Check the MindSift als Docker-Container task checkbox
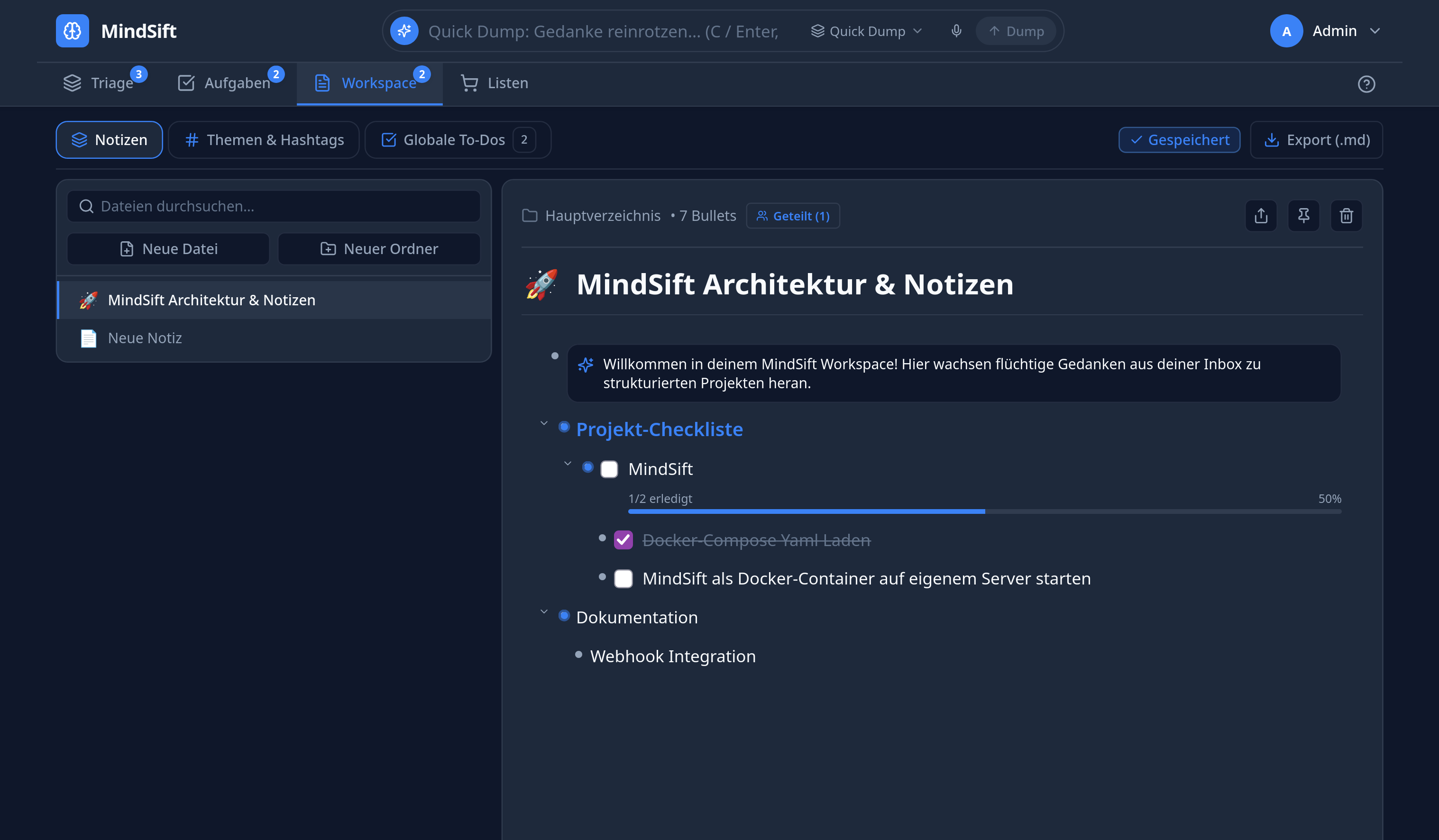Viewport: 1439px width, 840px height. coord(623,579)
